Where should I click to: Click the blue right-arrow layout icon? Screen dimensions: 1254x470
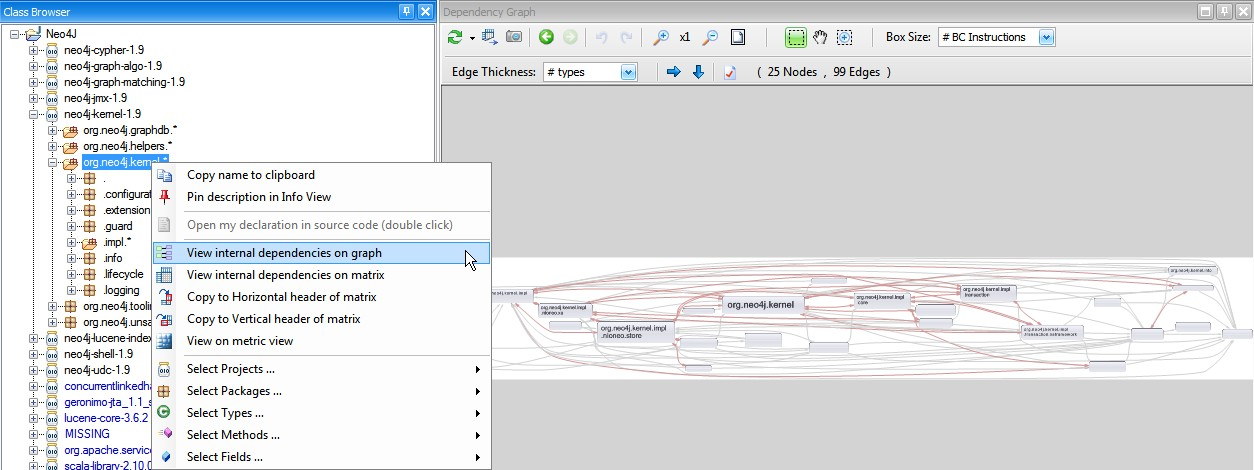[673, 72]
